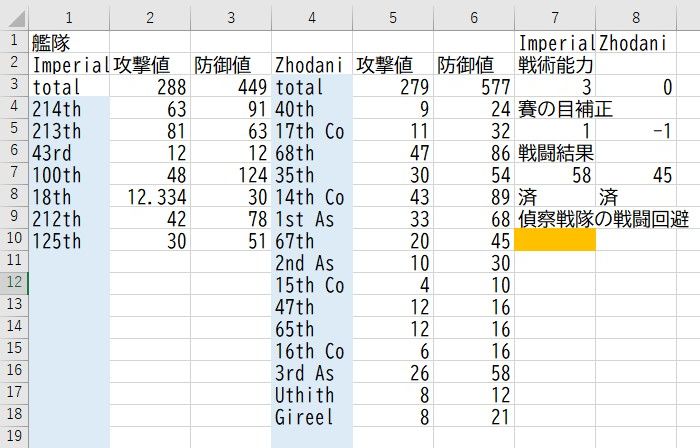Click the Imperial 攻撃値 header in column 2
700x448 pixels.
(150, 64)
